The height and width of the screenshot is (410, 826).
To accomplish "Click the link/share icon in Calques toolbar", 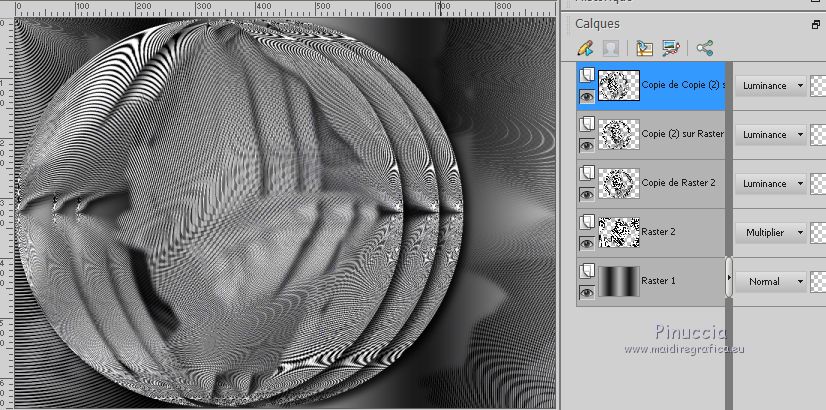I will (x=704, y=48).
